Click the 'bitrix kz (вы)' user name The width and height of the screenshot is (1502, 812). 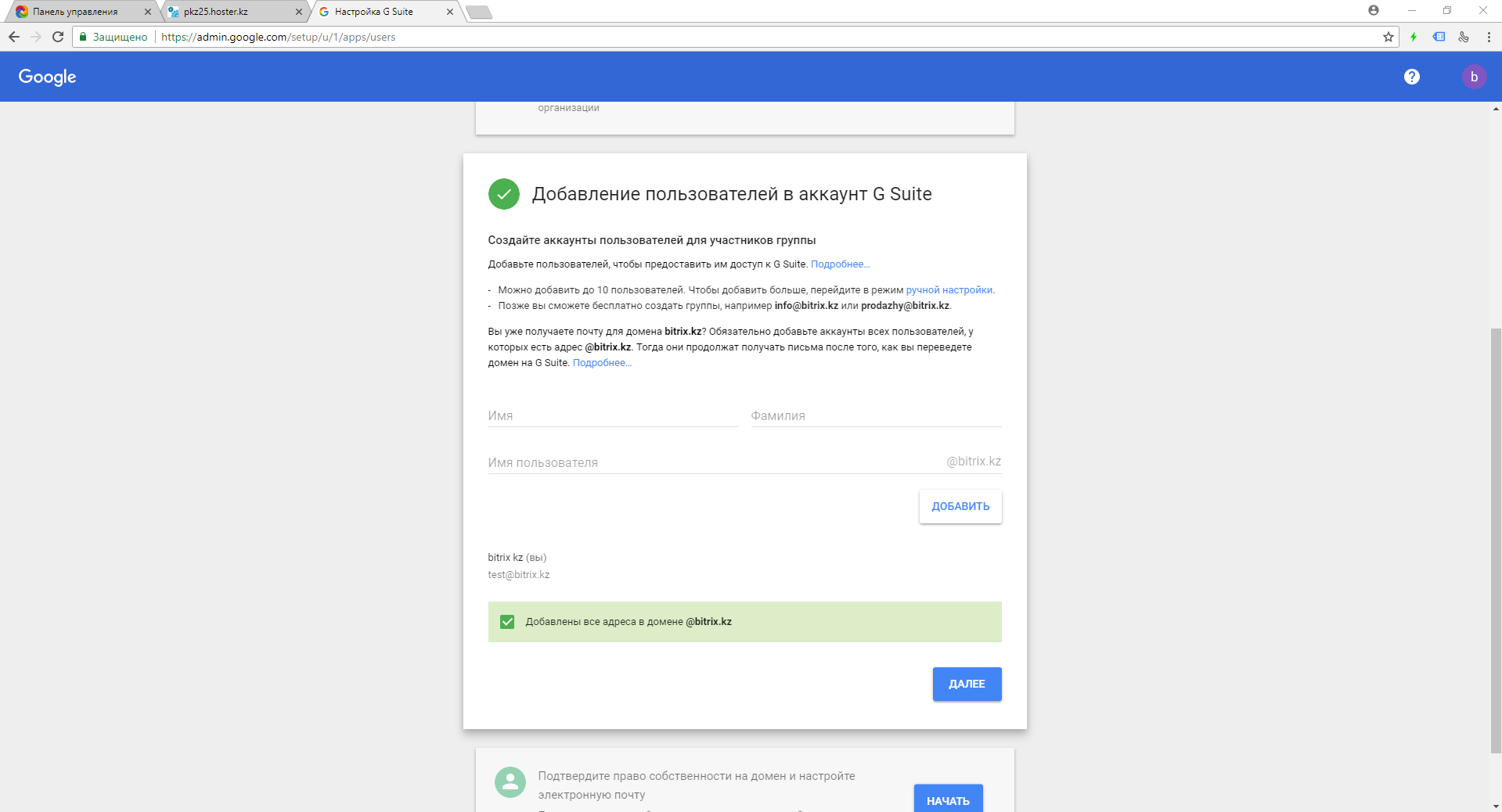(517, 558)
